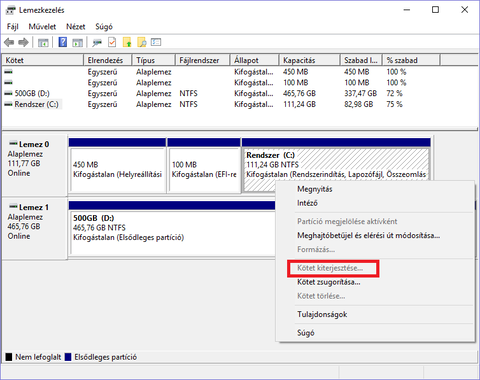
Task: Select the 450 MB recovery partition block
Action: pyautogui.click(x=117, y=166)
